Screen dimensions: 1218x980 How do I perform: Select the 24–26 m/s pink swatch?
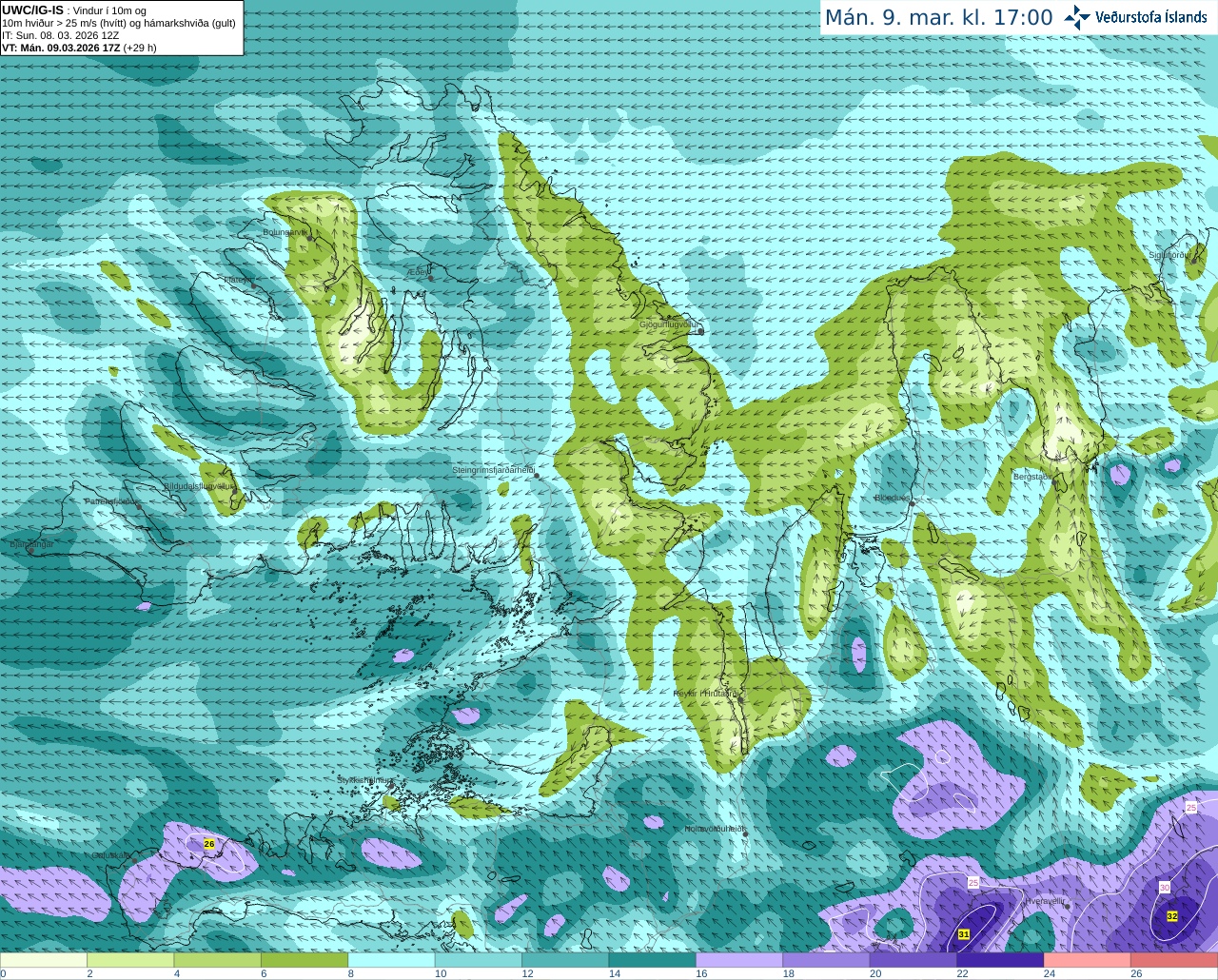1088,960
